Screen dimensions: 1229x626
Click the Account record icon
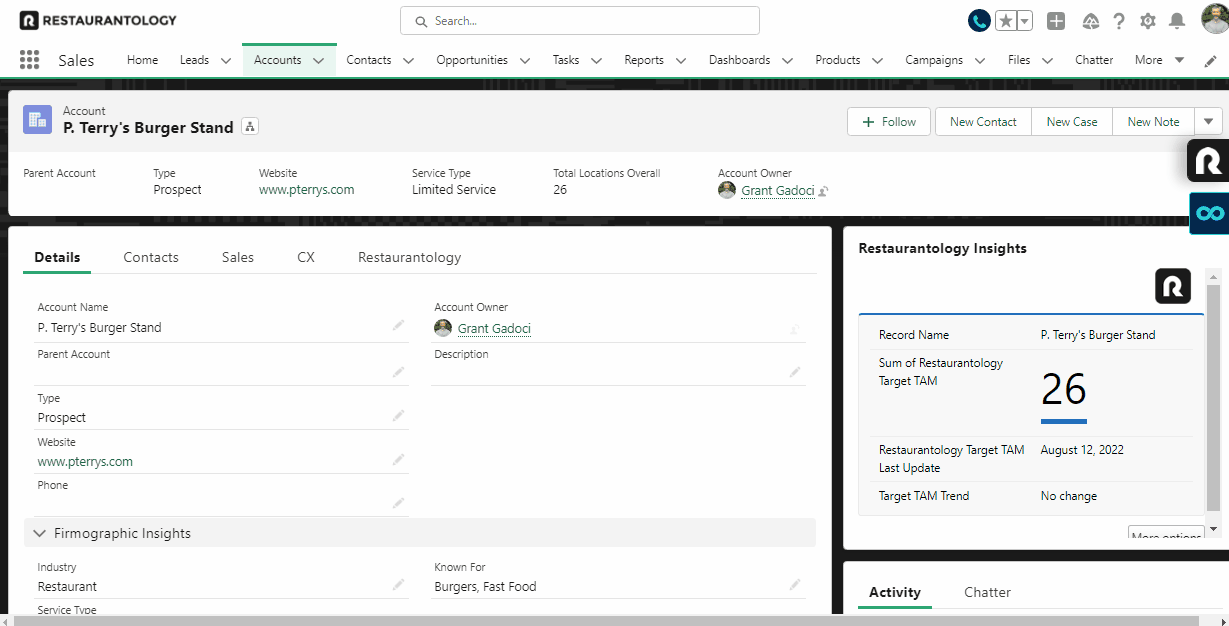pyautogui.click(x=38, y=120)
